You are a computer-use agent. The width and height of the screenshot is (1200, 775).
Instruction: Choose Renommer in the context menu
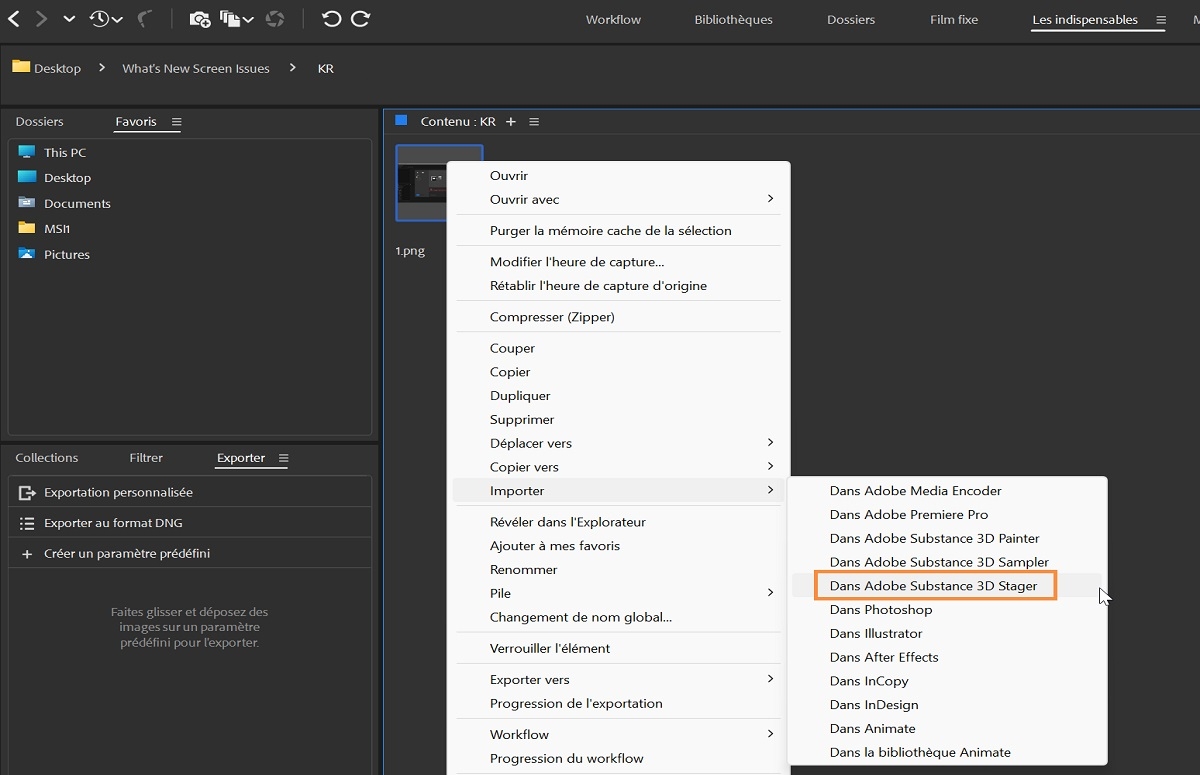click(523, 570)
